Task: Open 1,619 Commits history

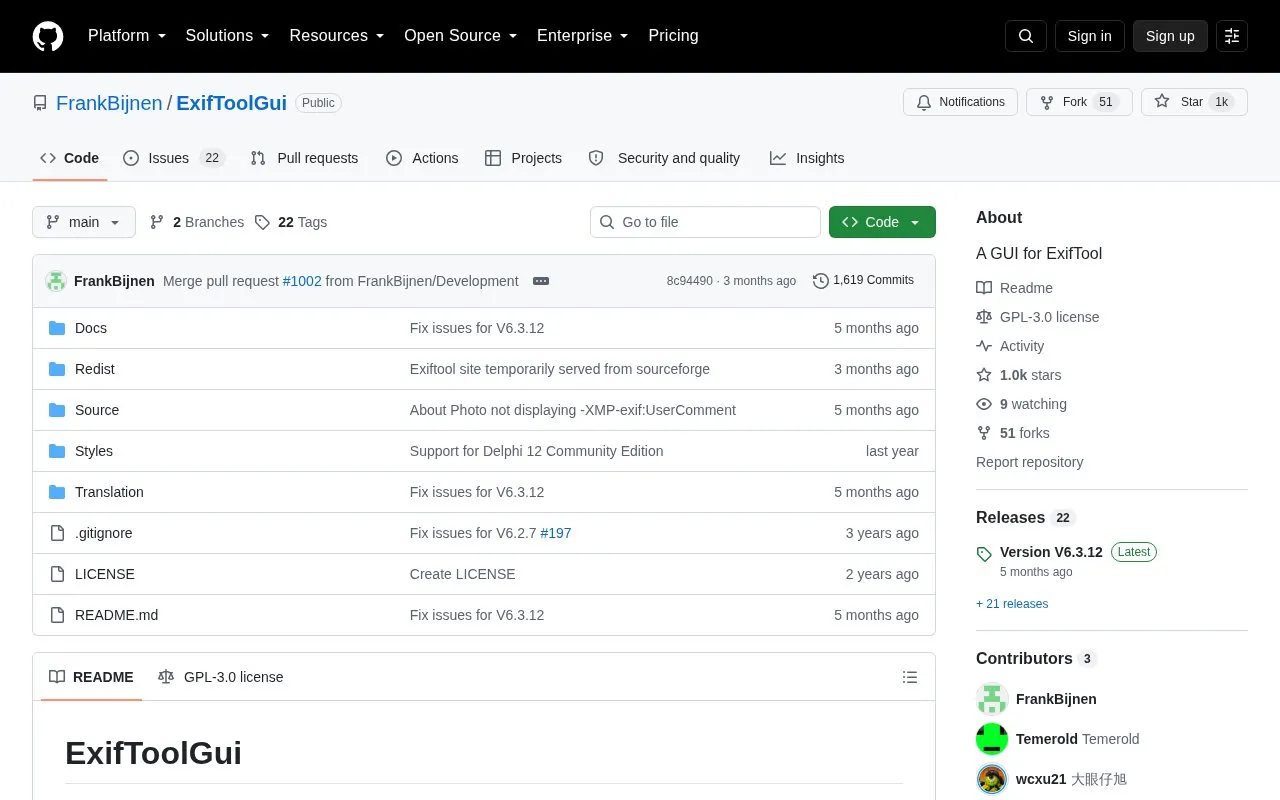Action: pos(864,280)
